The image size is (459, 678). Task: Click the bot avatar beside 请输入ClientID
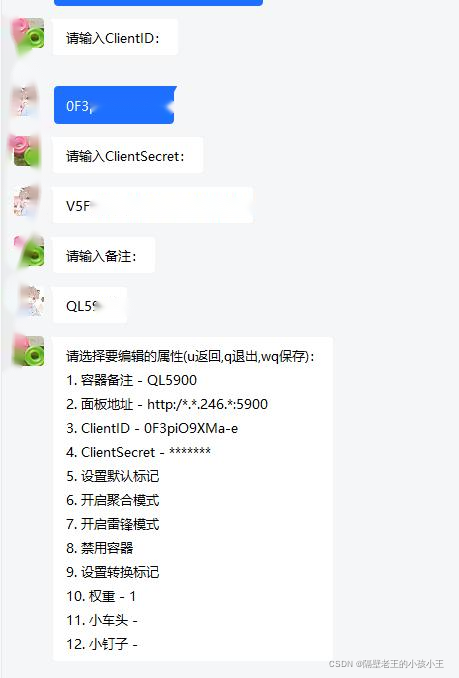coord(29,35)
